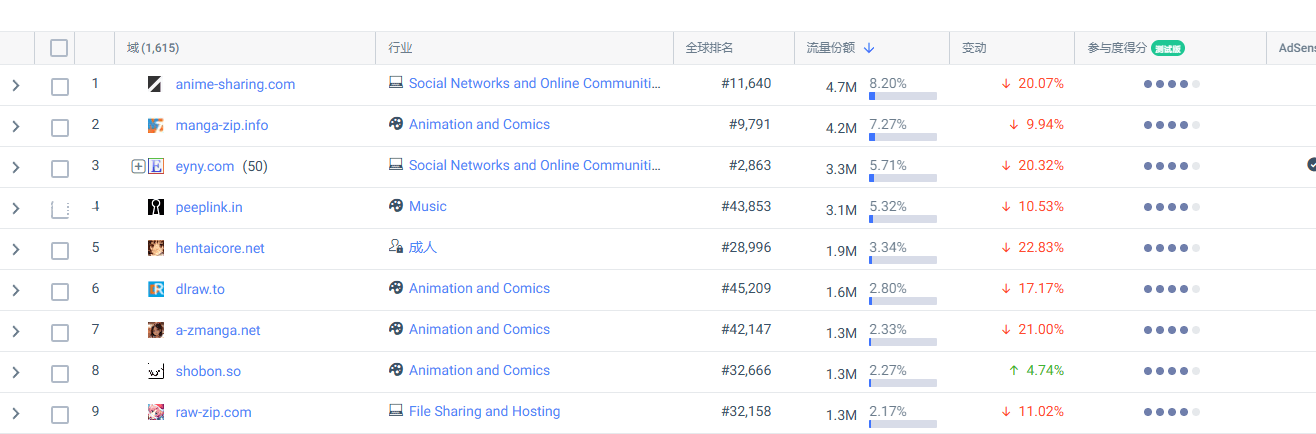Expand eyny.com subdomains with plus icon
Screen dimensions: 1316x434
pos(138,166)
